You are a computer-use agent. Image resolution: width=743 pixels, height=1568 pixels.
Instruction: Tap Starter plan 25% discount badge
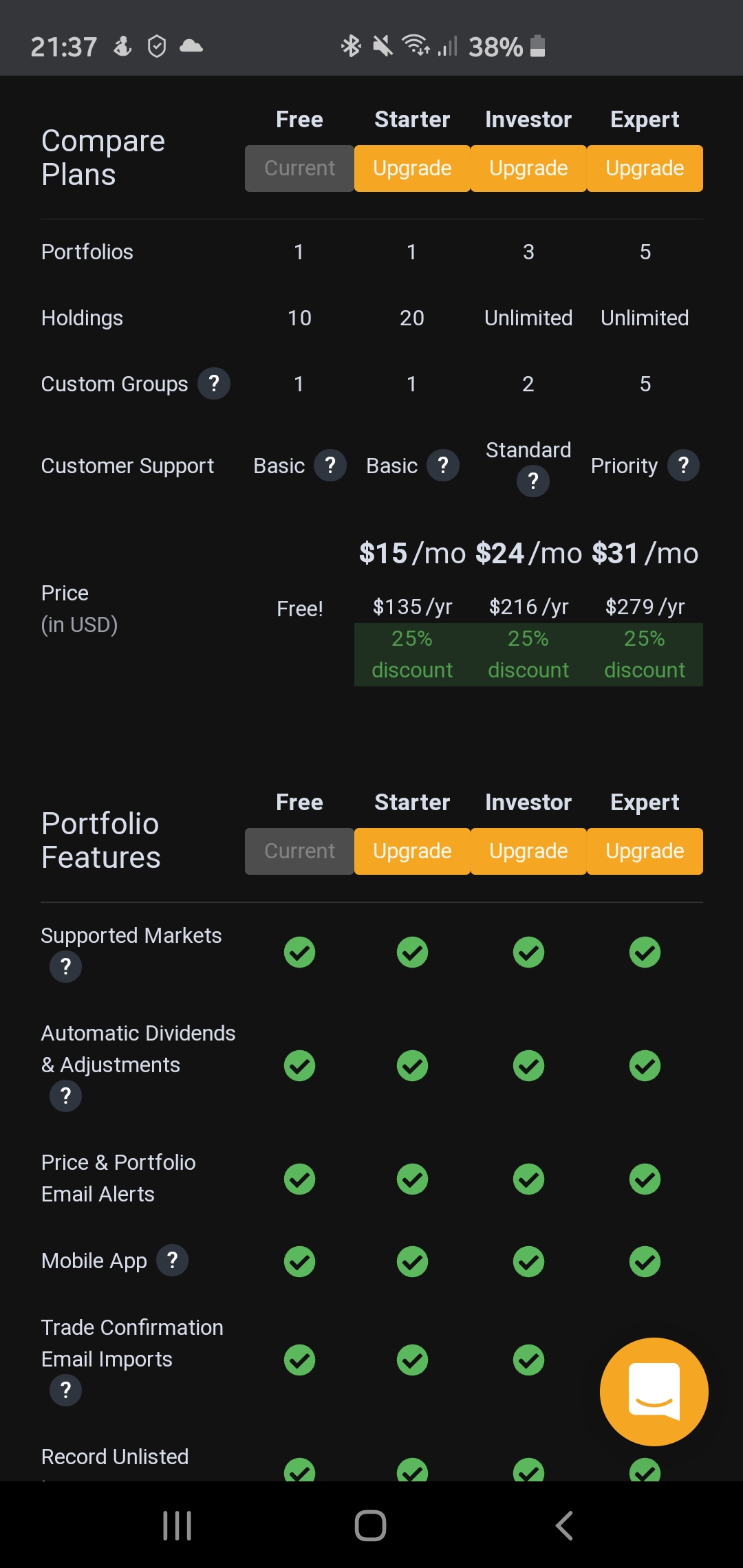pyautogui.click(x=412, y=655)
